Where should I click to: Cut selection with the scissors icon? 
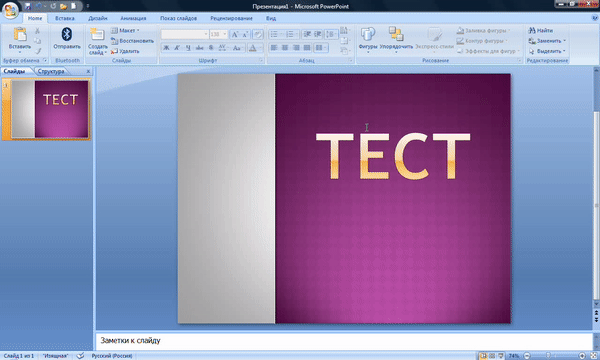point(38,31)
